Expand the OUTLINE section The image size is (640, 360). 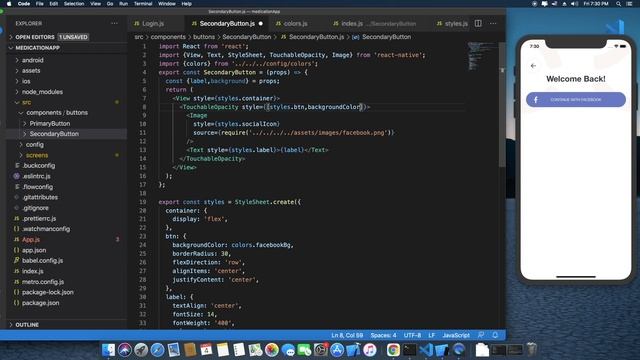pyautogui.click(x=27, y=325)
